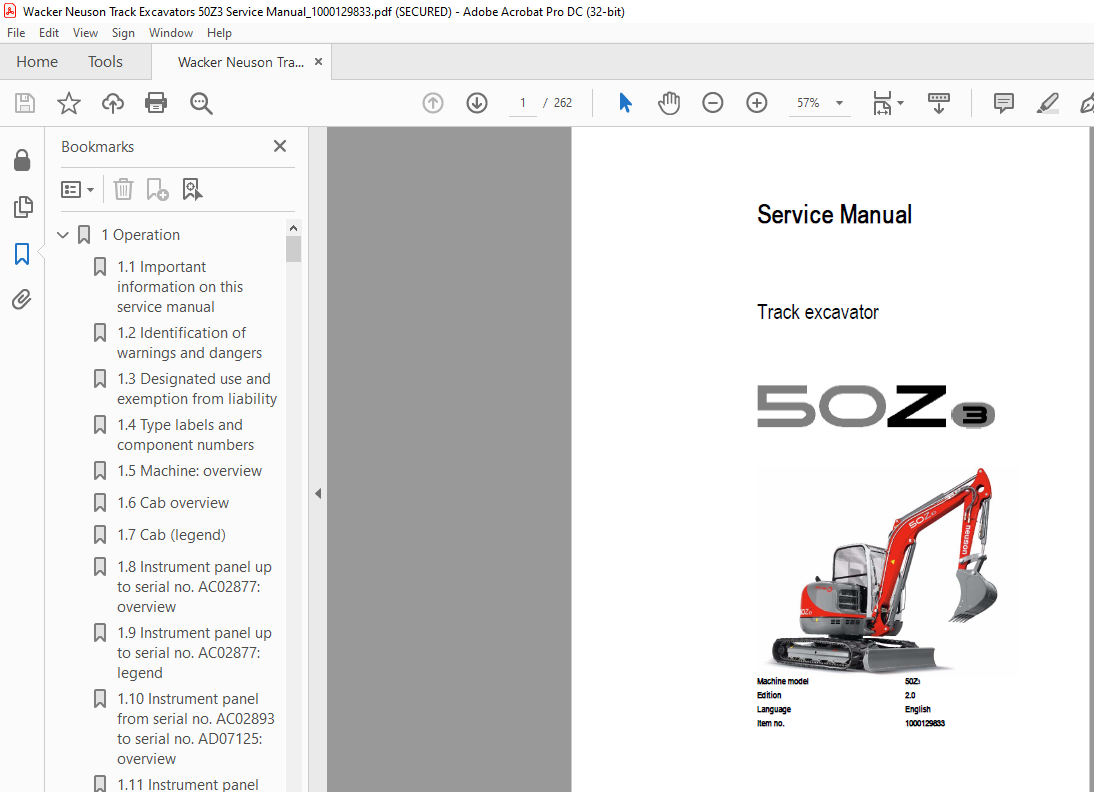Collapse the 1 Operation bookmark tree
The height and width of the screenshot is (792, 1094).
coord(63,235)
